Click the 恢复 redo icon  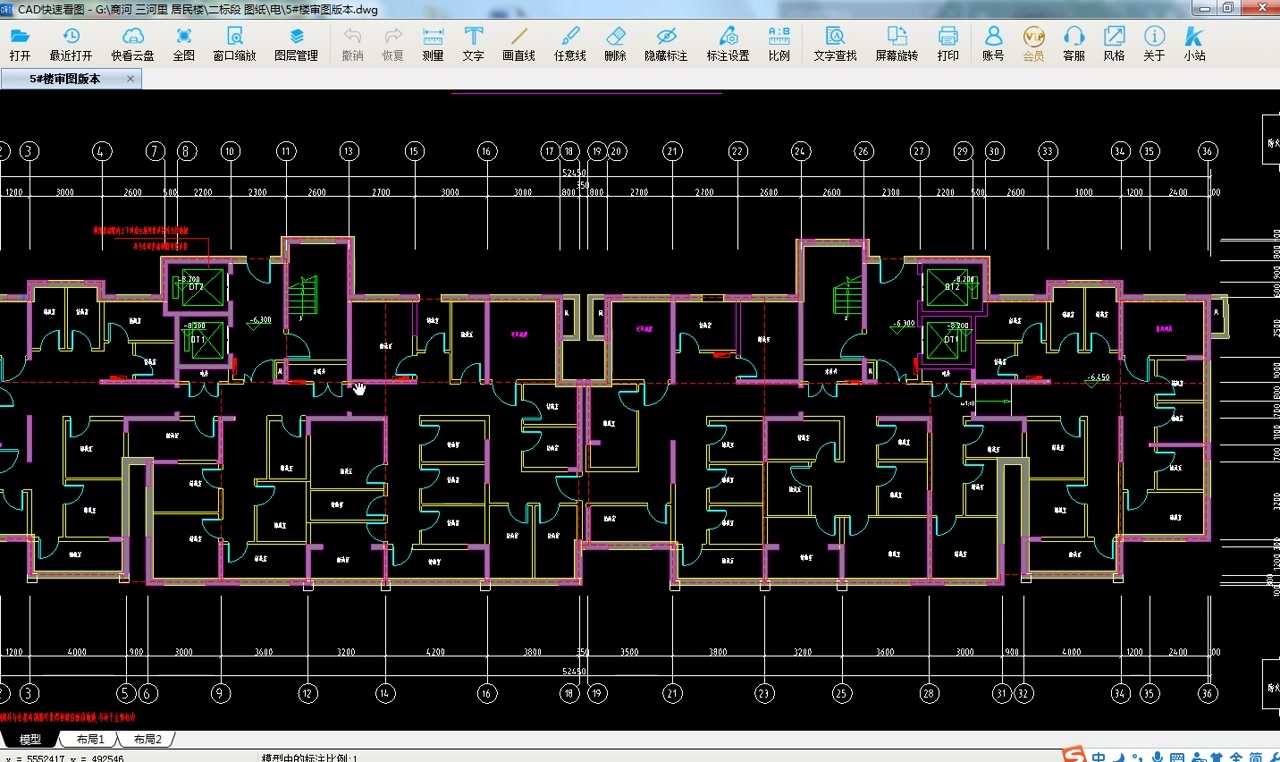point(393,44)
